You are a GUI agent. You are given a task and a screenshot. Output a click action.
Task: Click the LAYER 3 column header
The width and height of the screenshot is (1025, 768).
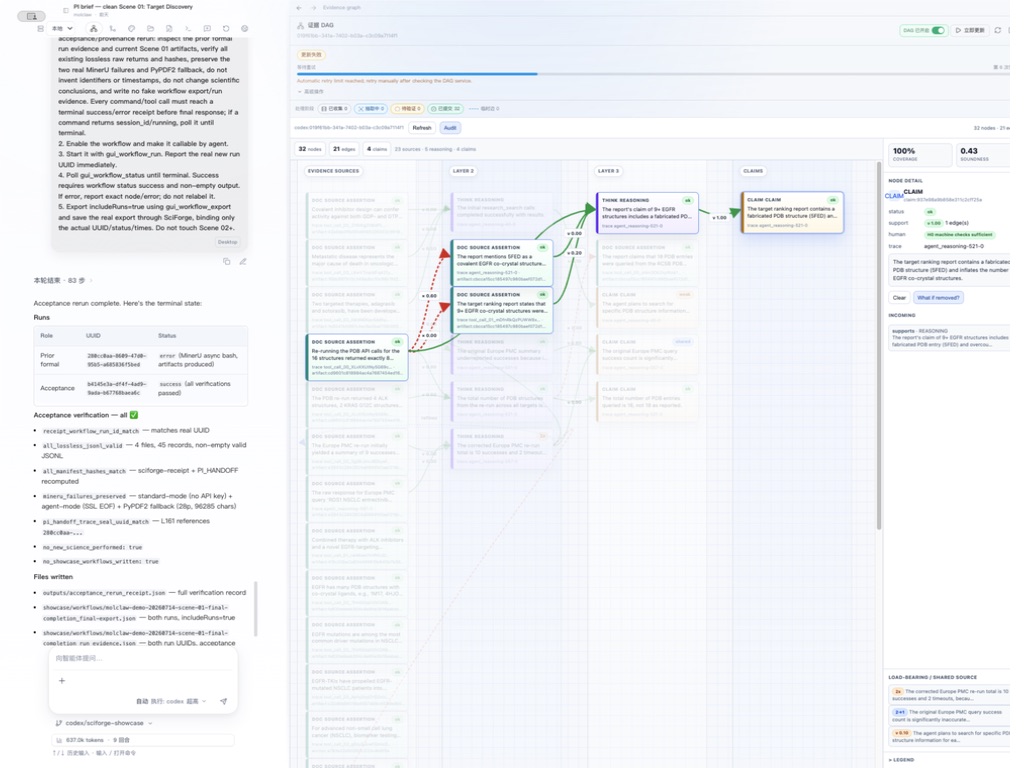pyautogui.click(x=608, y=171)
